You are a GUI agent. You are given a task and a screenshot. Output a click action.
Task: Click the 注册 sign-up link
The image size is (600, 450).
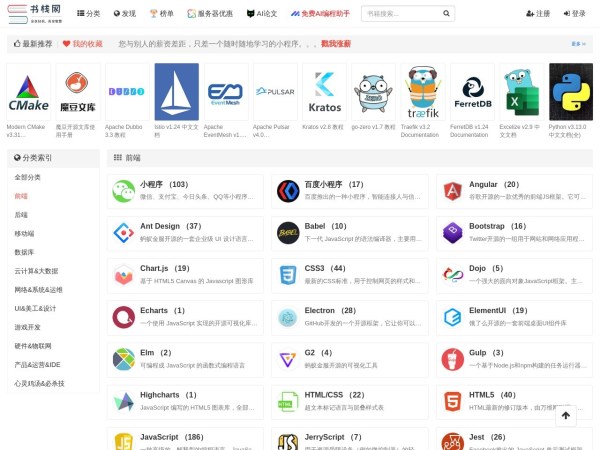(x=538, y=14)
